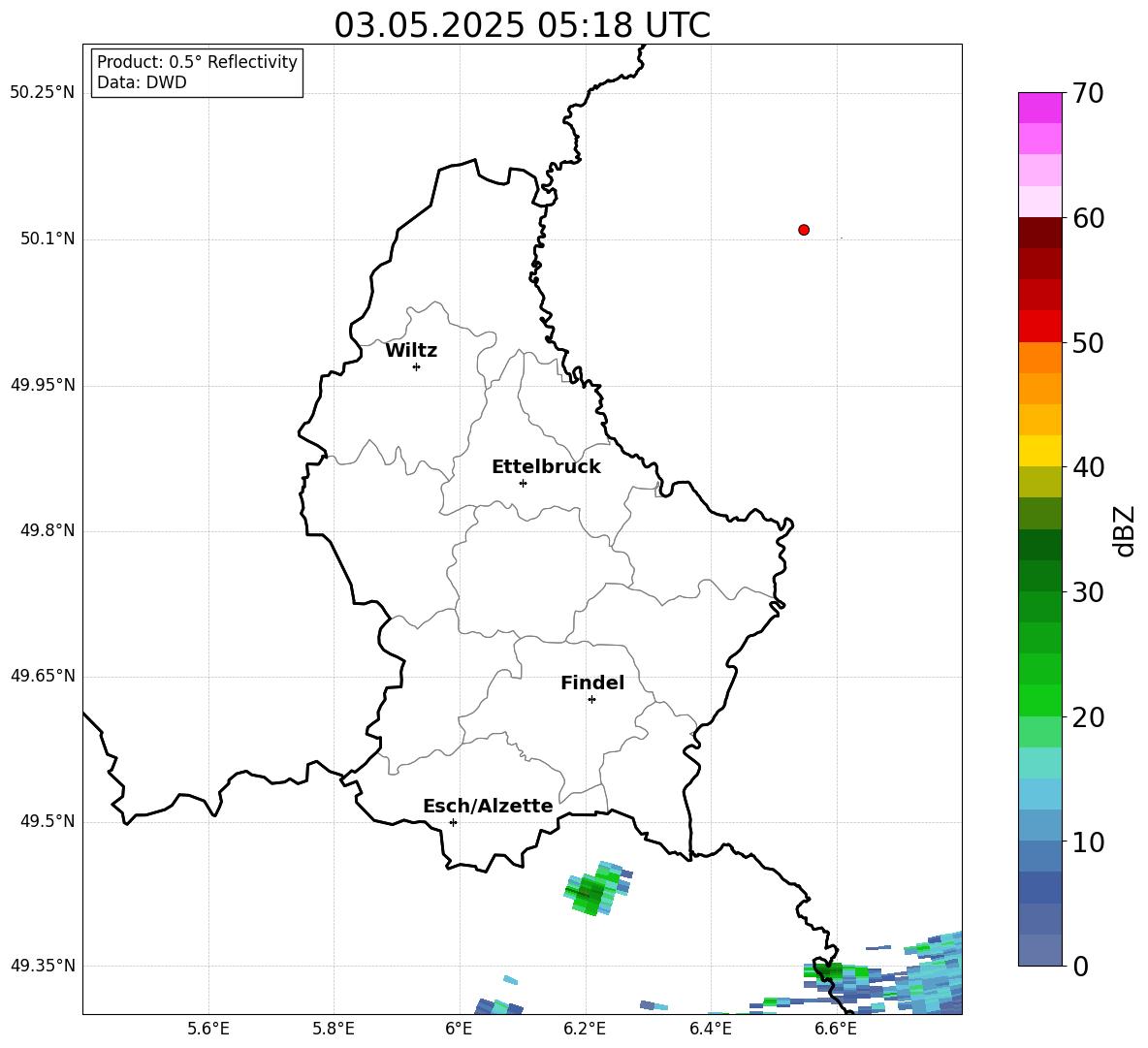Click the colorbar tick label 10
The width and height of the screenshot is (1148, 1048).
1087,842
